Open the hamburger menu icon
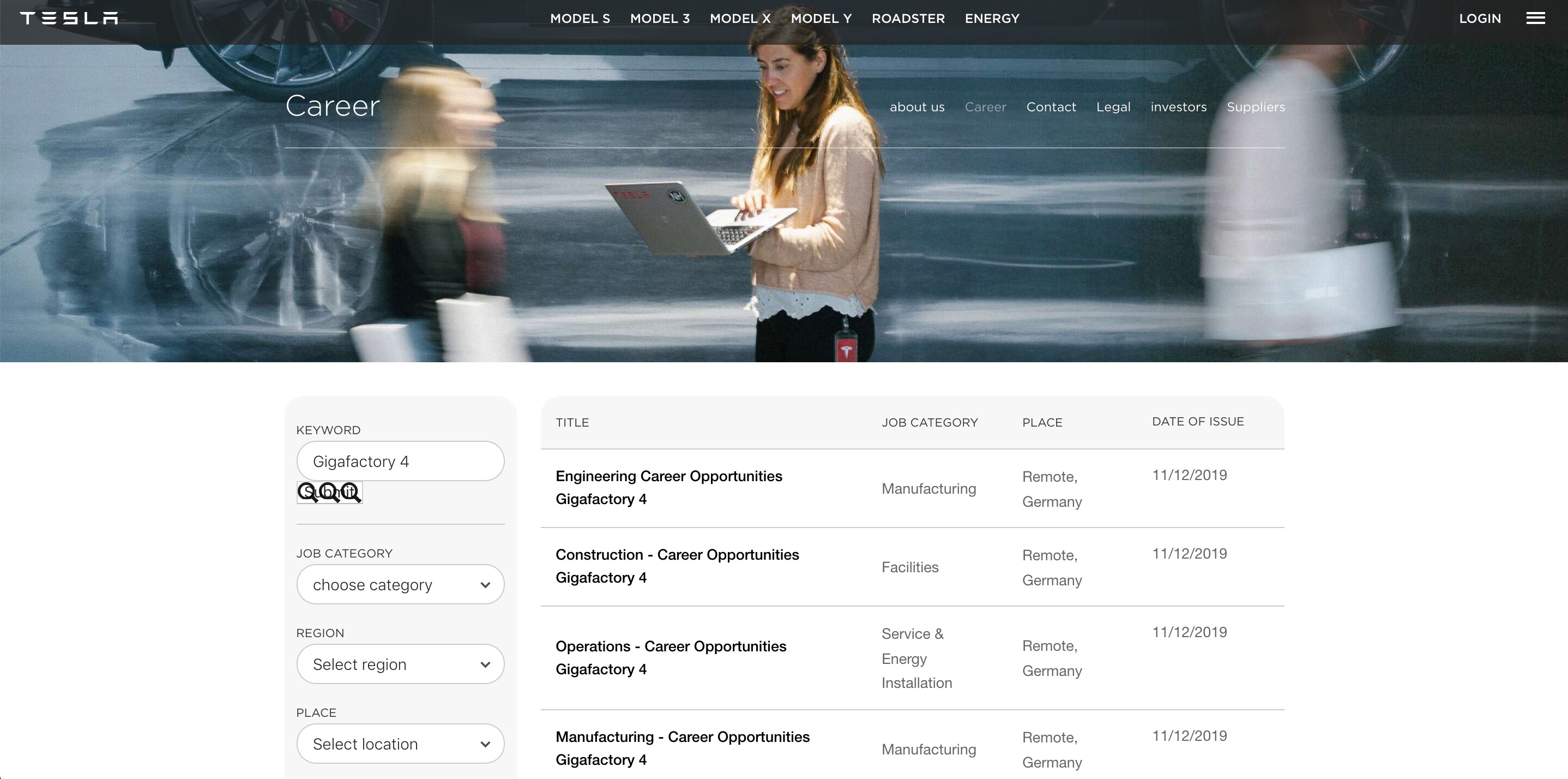1568x779 pixels. click(x=1535, y=18)
